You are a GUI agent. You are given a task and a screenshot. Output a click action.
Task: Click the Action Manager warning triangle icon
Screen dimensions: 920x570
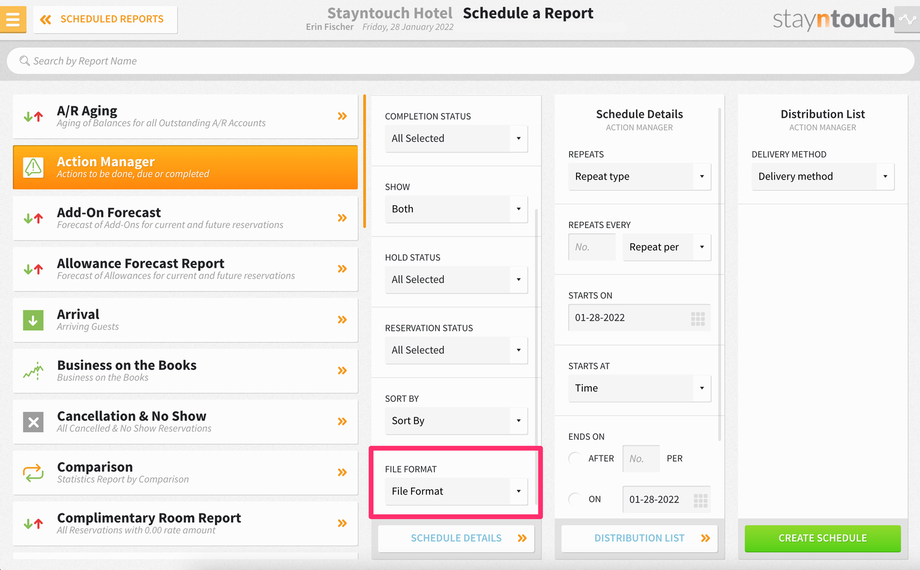[x=33, y=167]
